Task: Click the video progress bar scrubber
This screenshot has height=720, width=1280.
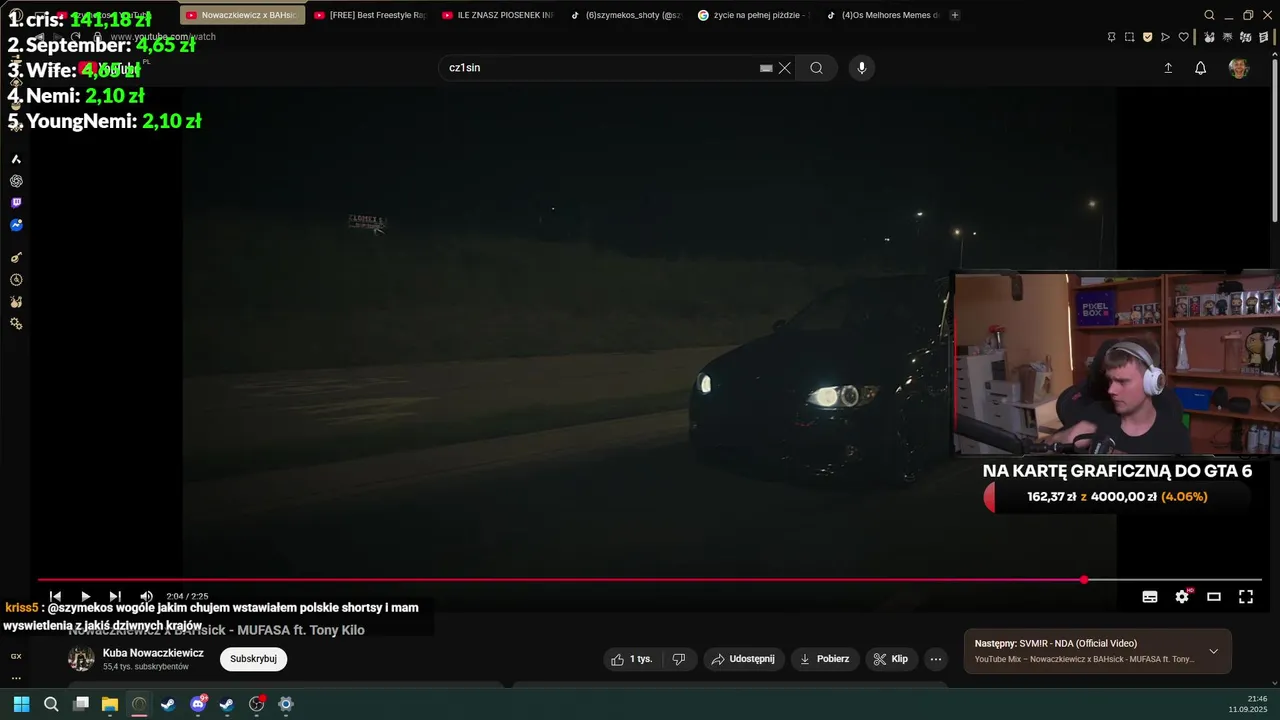Action: [1084, 580]
